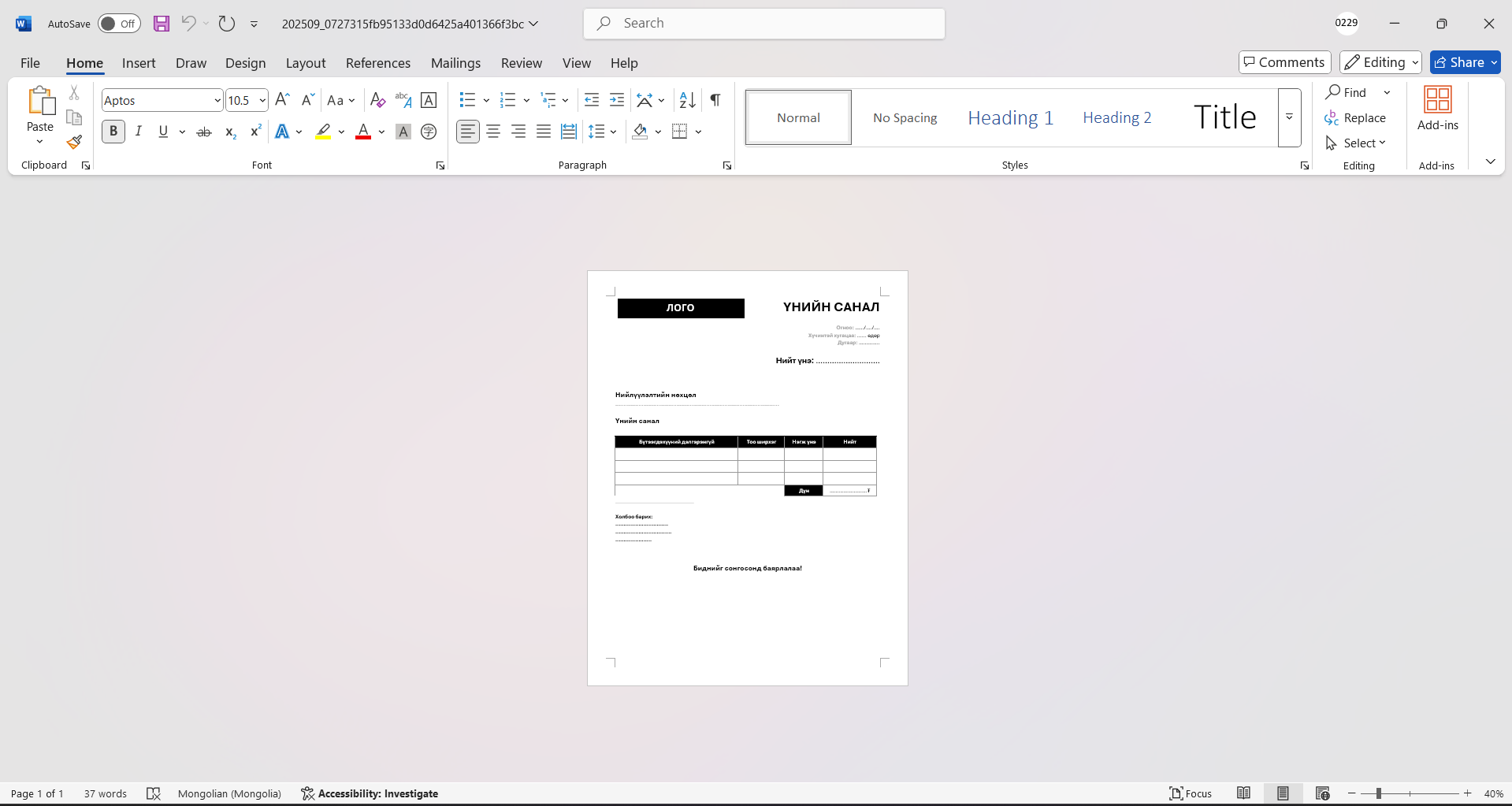Apply the Heading 1 style

pos(1010,117)
